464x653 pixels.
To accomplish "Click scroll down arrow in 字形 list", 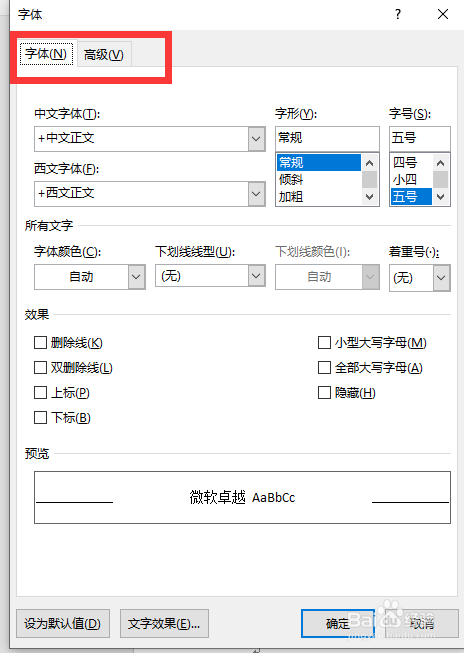I will [369, 197].
